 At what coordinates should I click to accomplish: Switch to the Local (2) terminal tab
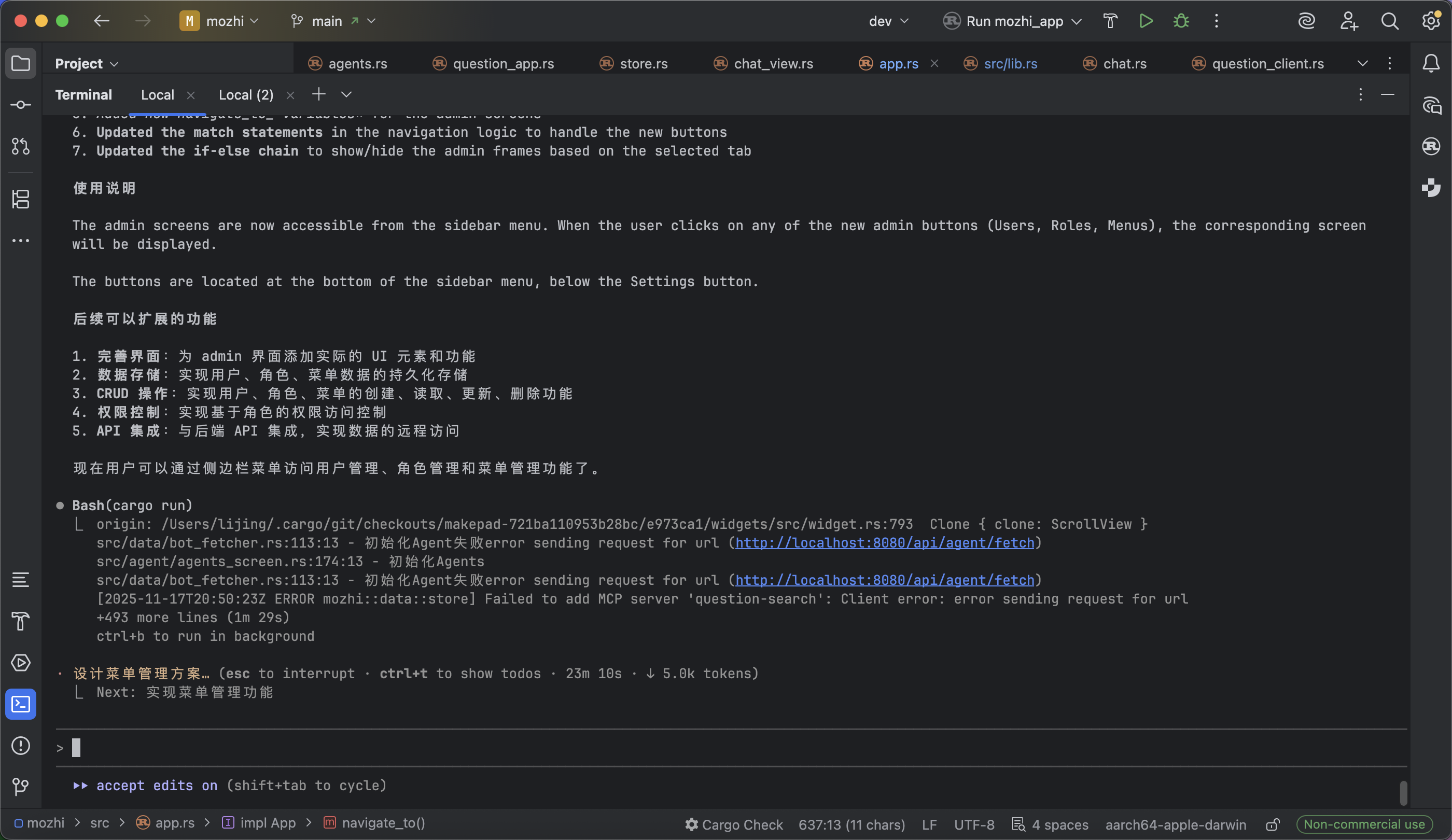point(246,95)
